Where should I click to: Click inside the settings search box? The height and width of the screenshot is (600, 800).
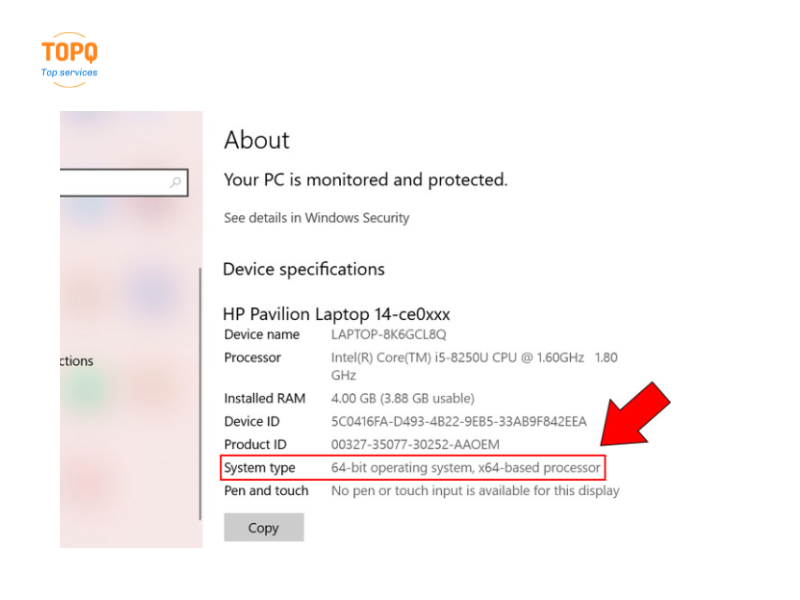pos(123,182)
